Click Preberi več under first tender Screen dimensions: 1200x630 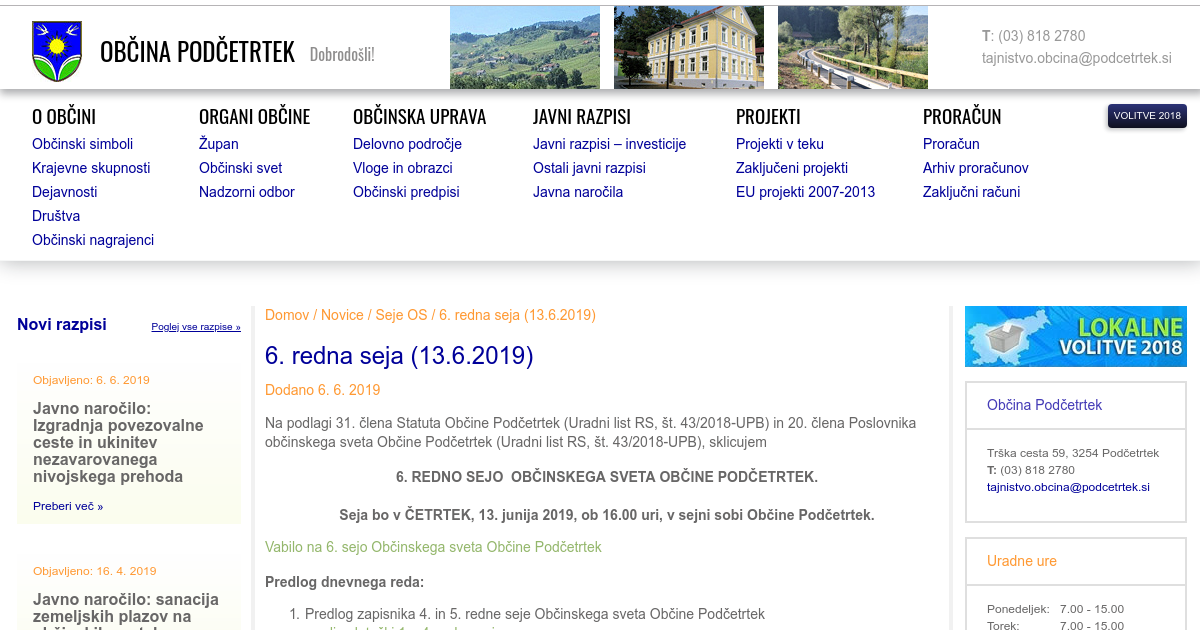tap(67, 506)
